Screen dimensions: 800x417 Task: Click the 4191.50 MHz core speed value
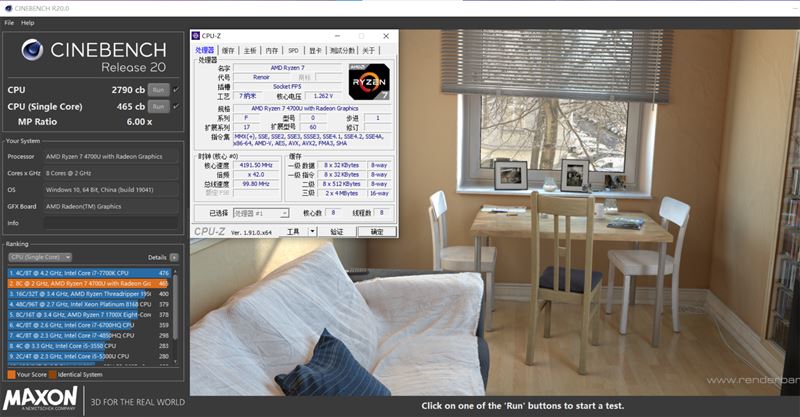[256, 165]
